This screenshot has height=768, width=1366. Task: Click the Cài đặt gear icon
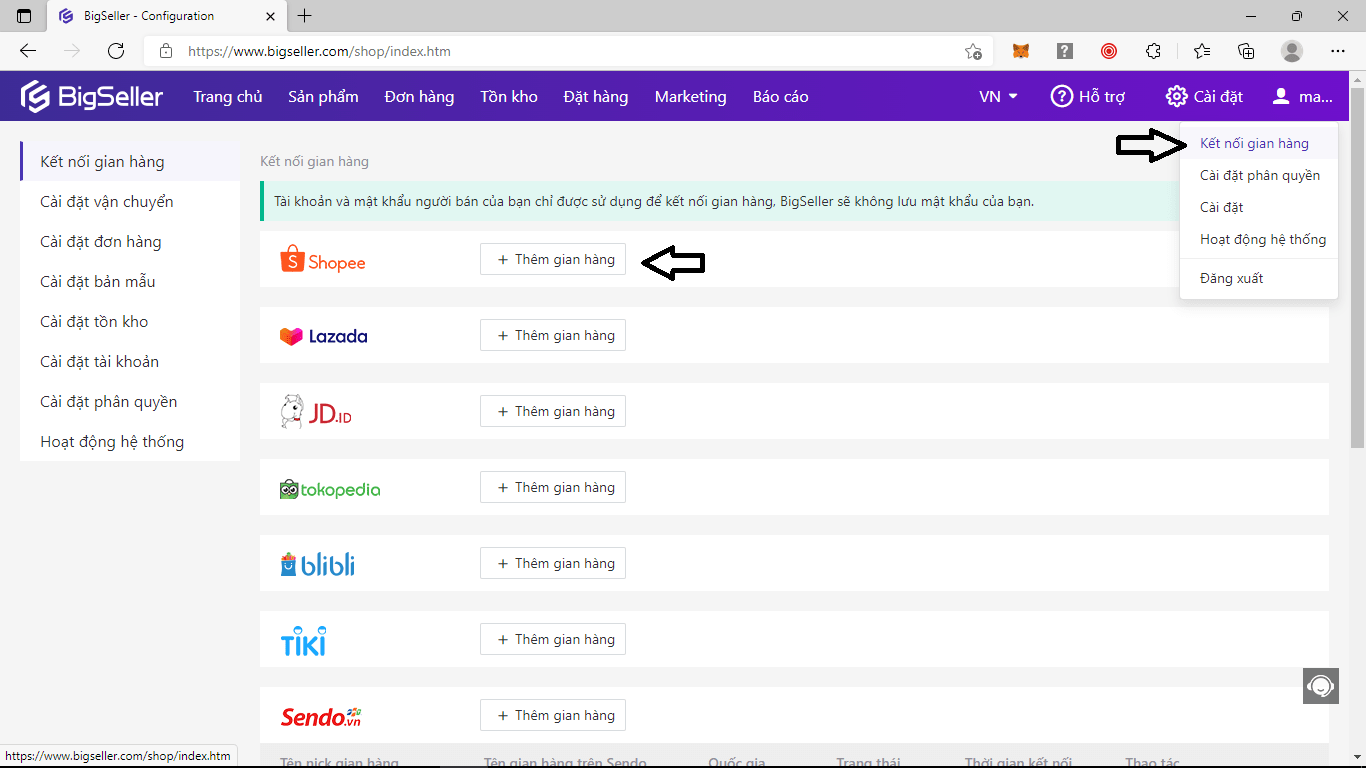[1176, 97]
